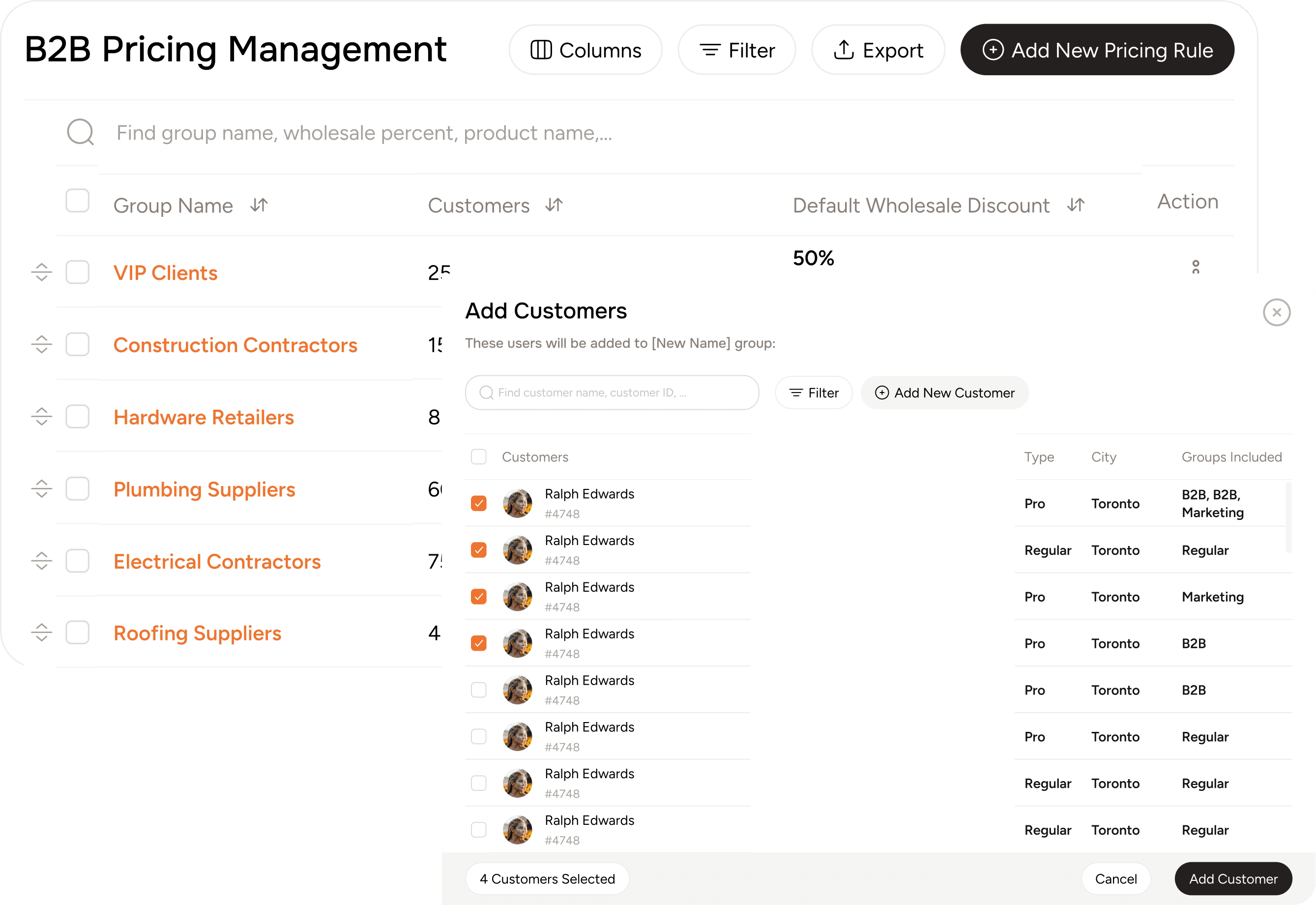The image size is (1316, 905).
Task: Open the Columns visibility panel
Action: [585, 49]
